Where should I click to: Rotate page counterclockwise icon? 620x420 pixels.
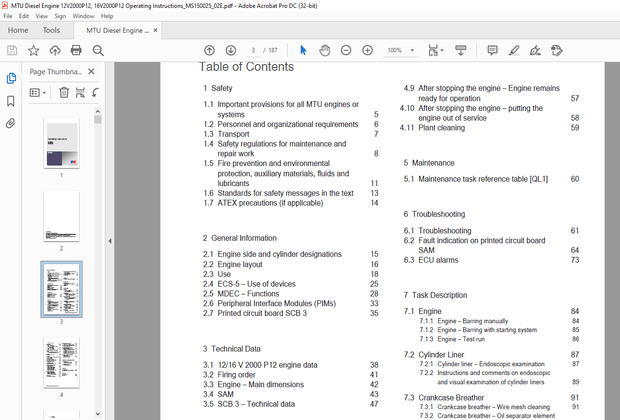click(x=95, y=93)
